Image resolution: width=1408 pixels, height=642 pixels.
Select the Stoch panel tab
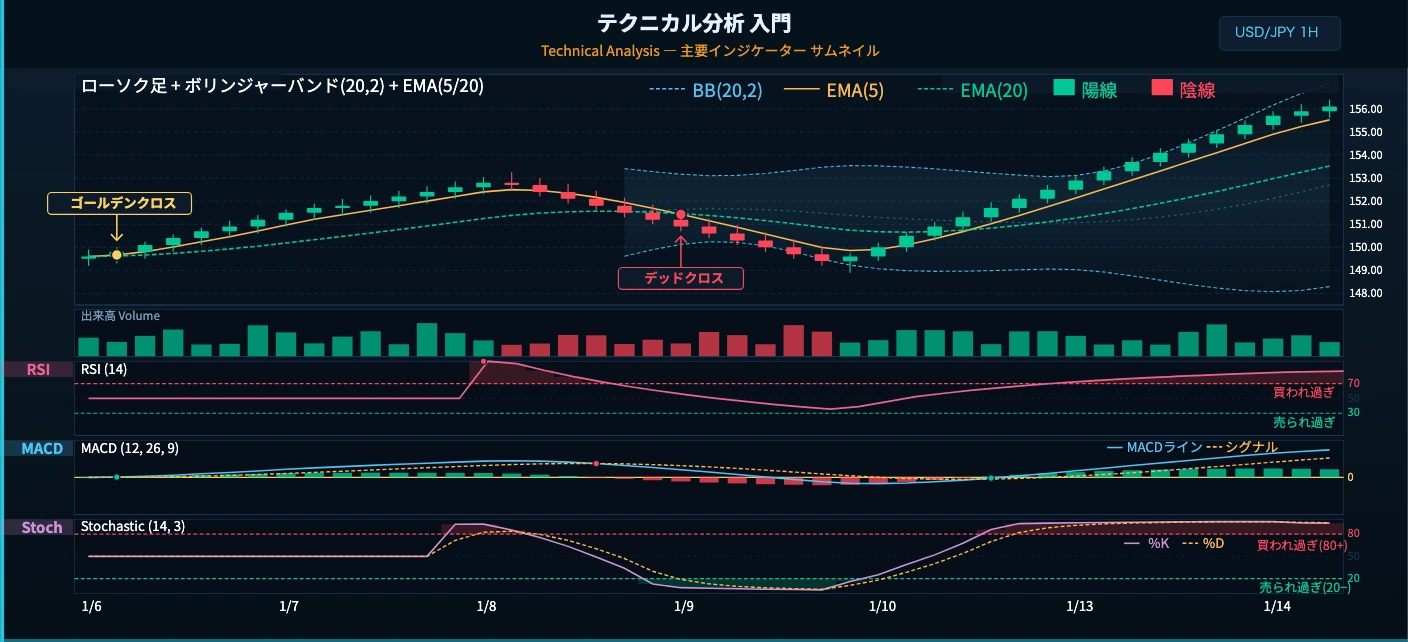(x=38, y=527)
